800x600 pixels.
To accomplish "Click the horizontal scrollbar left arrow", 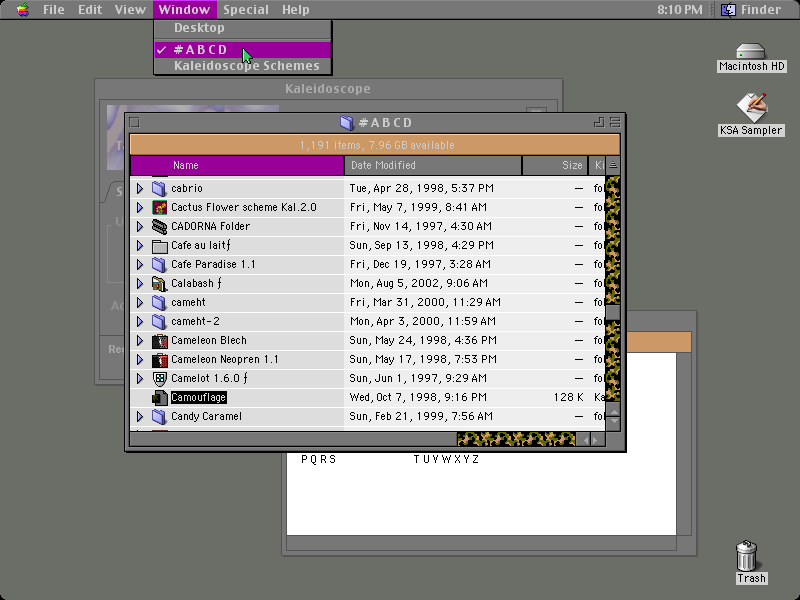I will [585, 439].
